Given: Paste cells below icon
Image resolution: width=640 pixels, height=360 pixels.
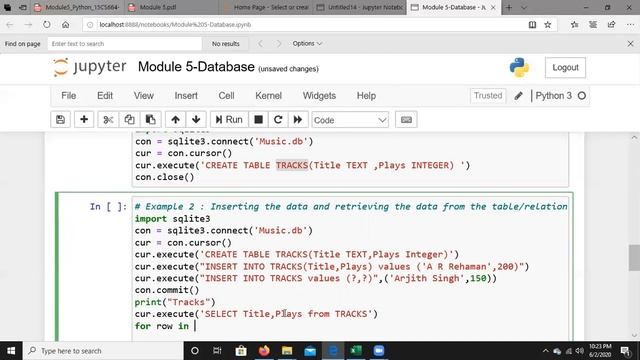Looking at the screenshot, I should [x=151, y=120].
